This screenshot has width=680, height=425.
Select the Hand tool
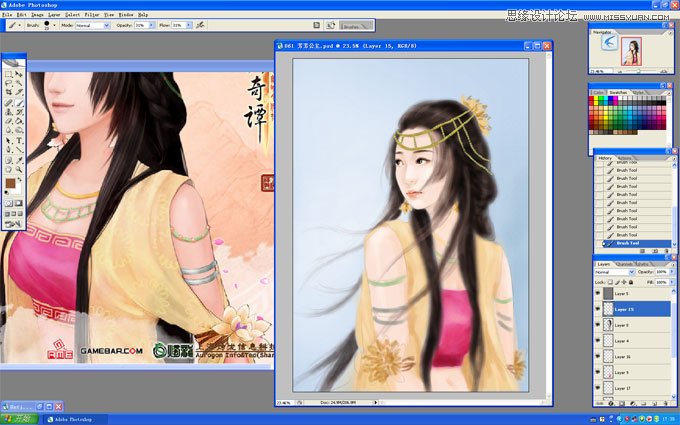tap(8, 169)
